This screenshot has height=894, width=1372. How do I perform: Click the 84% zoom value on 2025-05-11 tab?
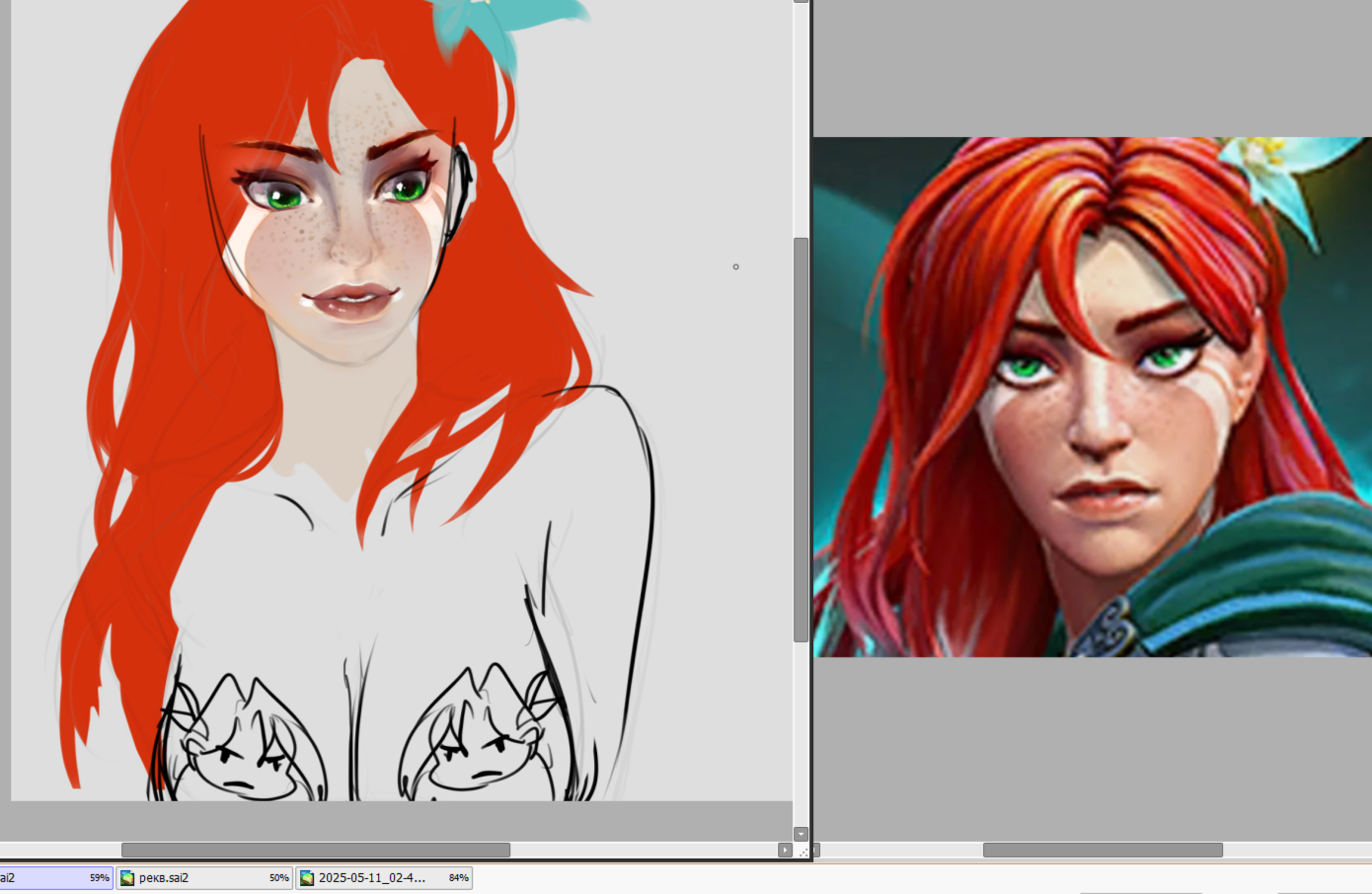pyautogui.click(x=459, y=878)
